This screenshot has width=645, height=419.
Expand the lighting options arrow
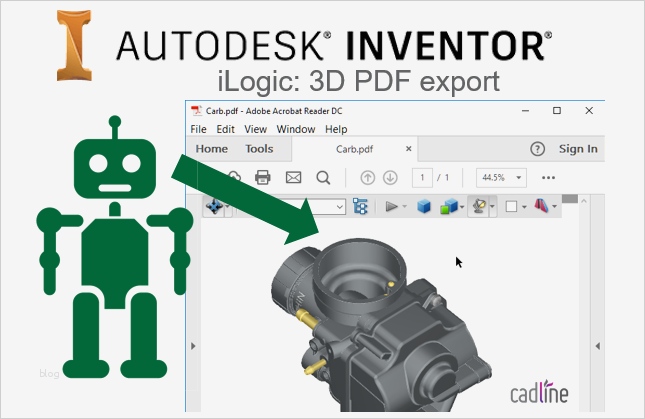tap(492, 207)
